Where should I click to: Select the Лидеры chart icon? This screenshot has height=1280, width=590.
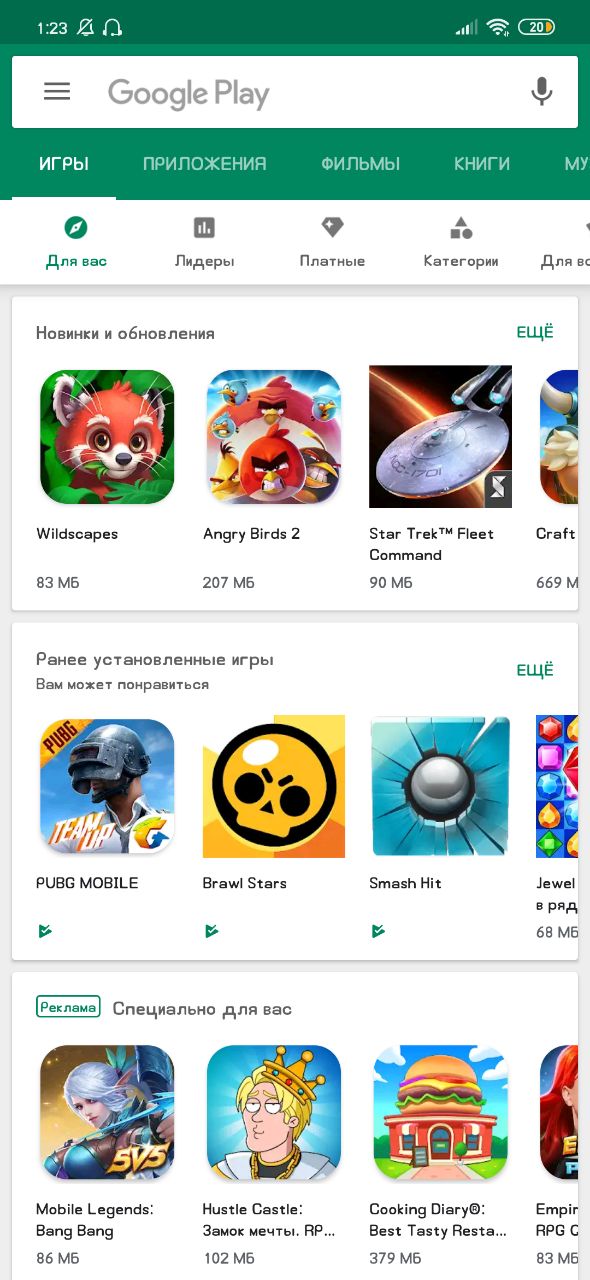(204, 227)
